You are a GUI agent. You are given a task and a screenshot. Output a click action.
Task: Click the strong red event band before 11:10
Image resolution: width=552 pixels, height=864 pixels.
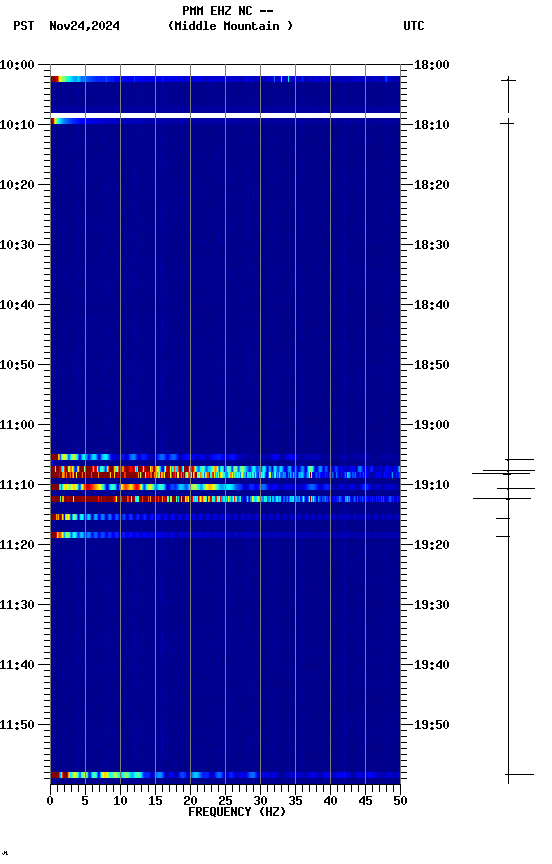coord(225,472)
